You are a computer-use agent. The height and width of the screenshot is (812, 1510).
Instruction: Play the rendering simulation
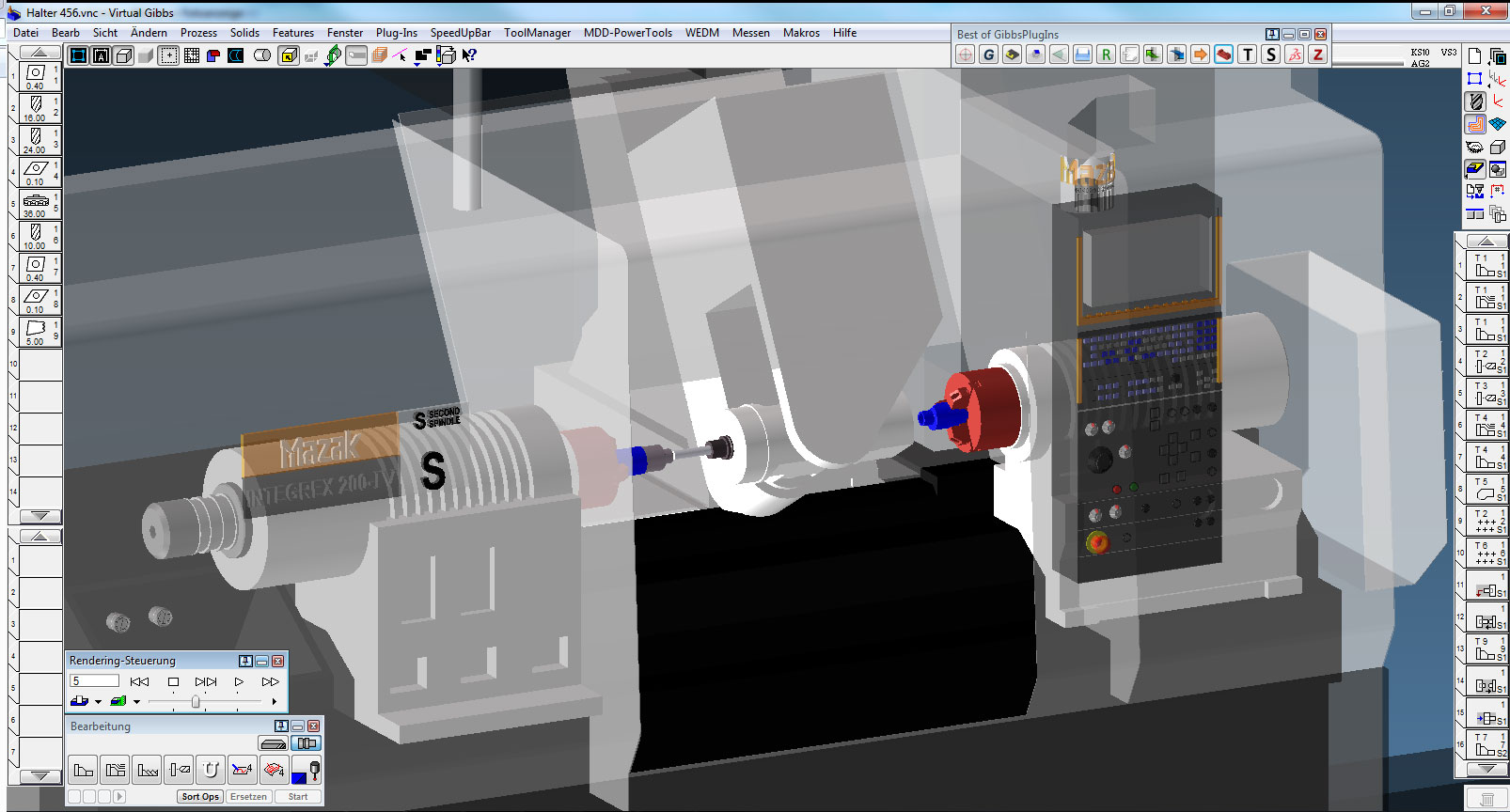pyautogui.click(x=239, y=681)
